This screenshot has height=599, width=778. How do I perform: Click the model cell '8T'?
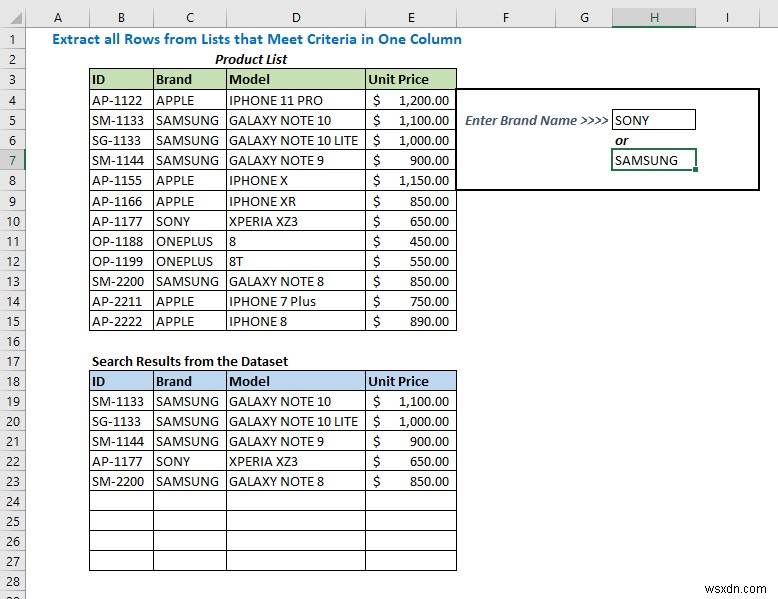point(296,261)
